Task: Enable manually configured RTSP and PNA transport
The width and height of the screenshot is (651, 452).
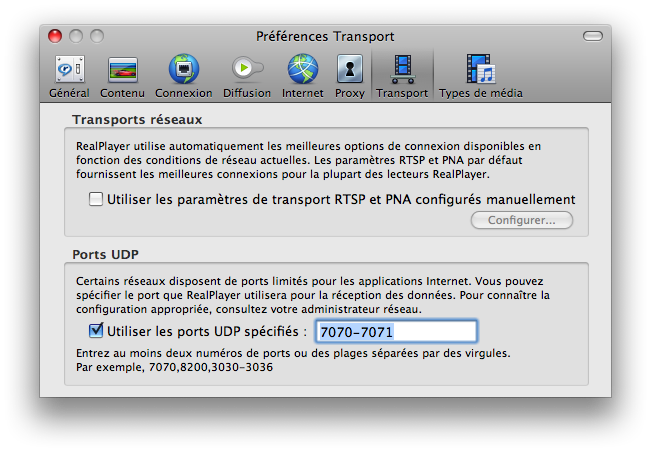Action: click(x=96, y=199)
